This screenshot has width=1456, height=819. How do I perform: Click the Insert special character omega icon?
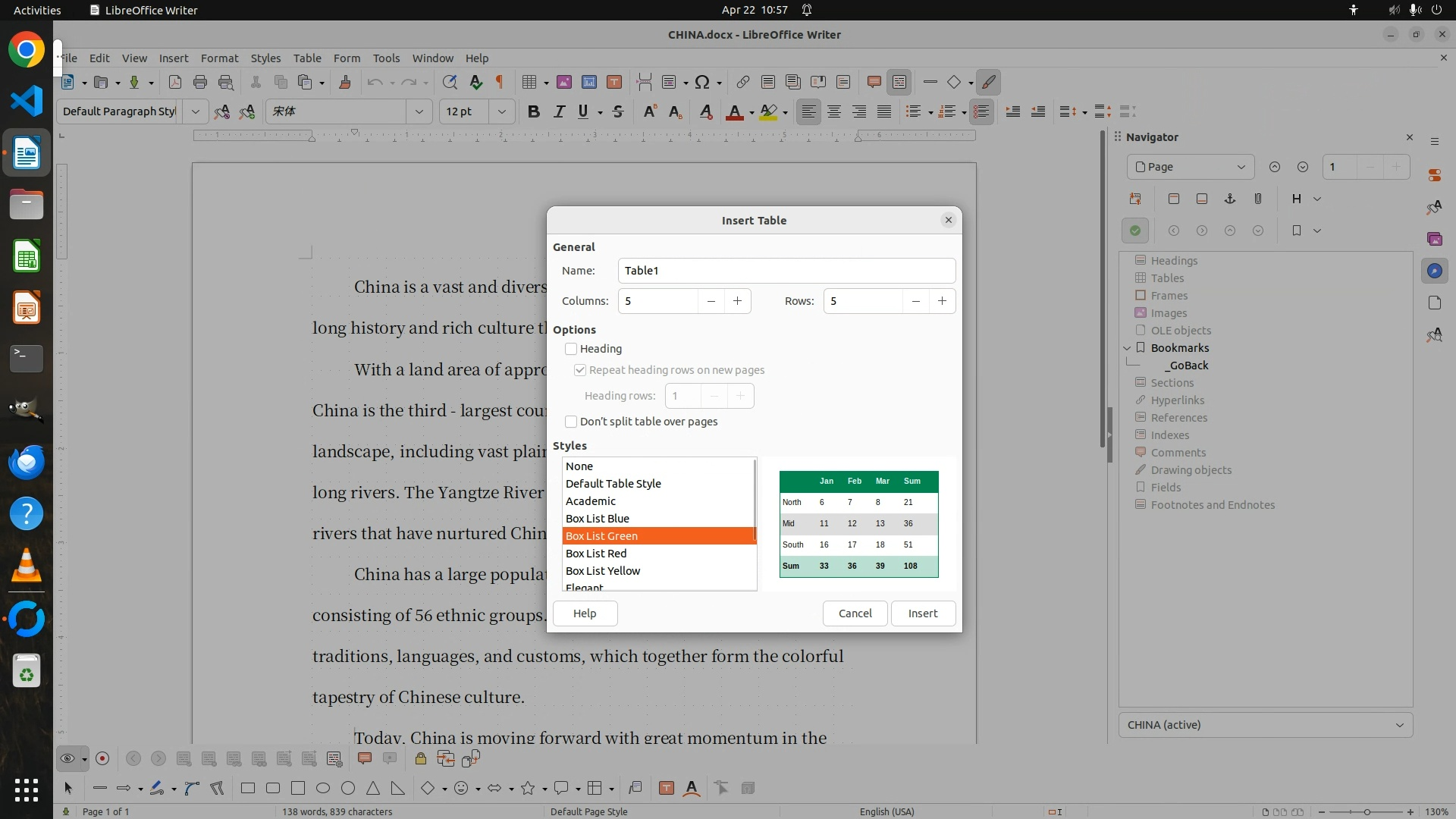click(702, 82)
